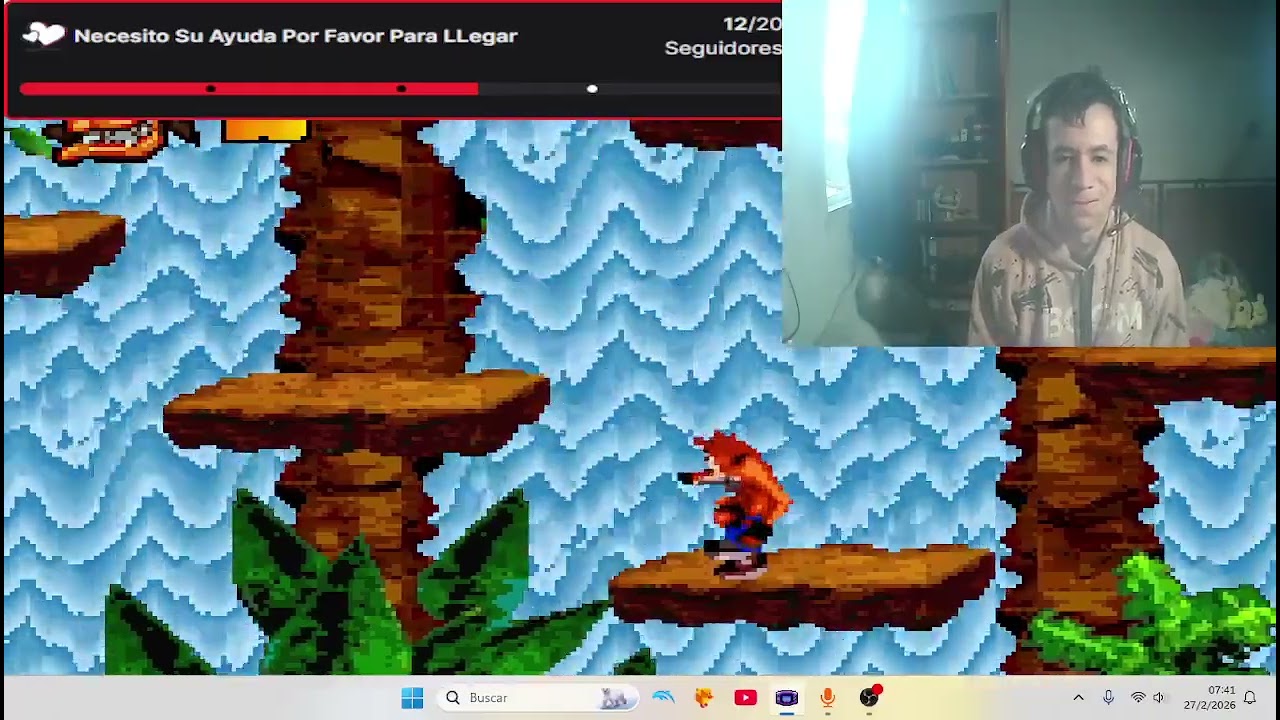1280x720 pixels.
Task: Open the orange microphone app in taskbar
Action: [x=827, y=698]
